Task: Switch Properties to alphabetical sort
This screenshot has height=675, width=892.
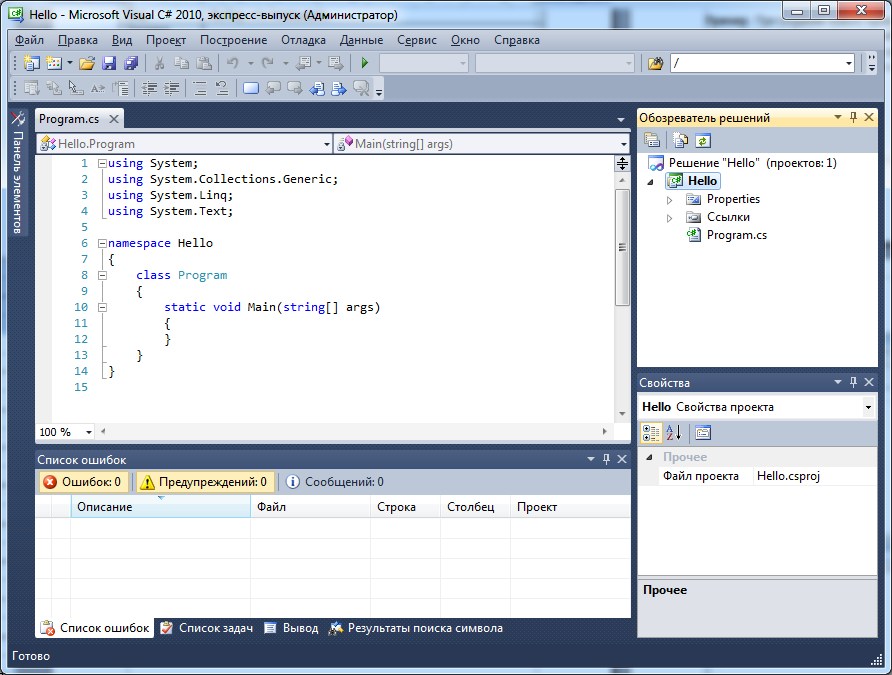Action: tap(674, 433)
